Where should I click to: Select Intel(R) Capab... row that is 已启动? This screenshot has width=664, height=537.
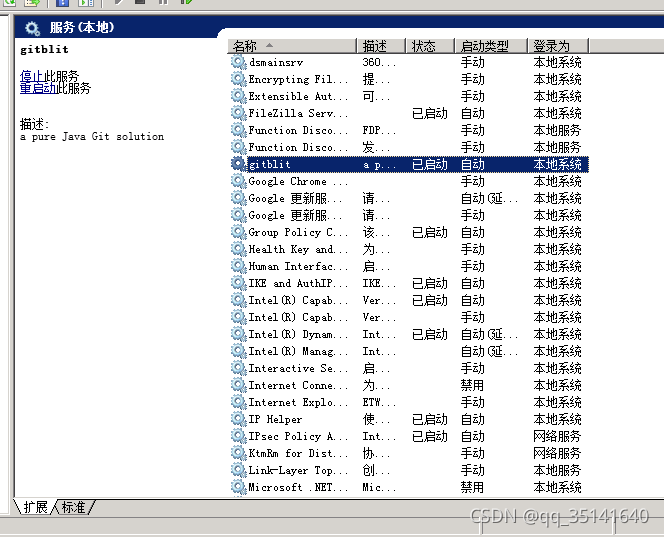tap(409, 300)
